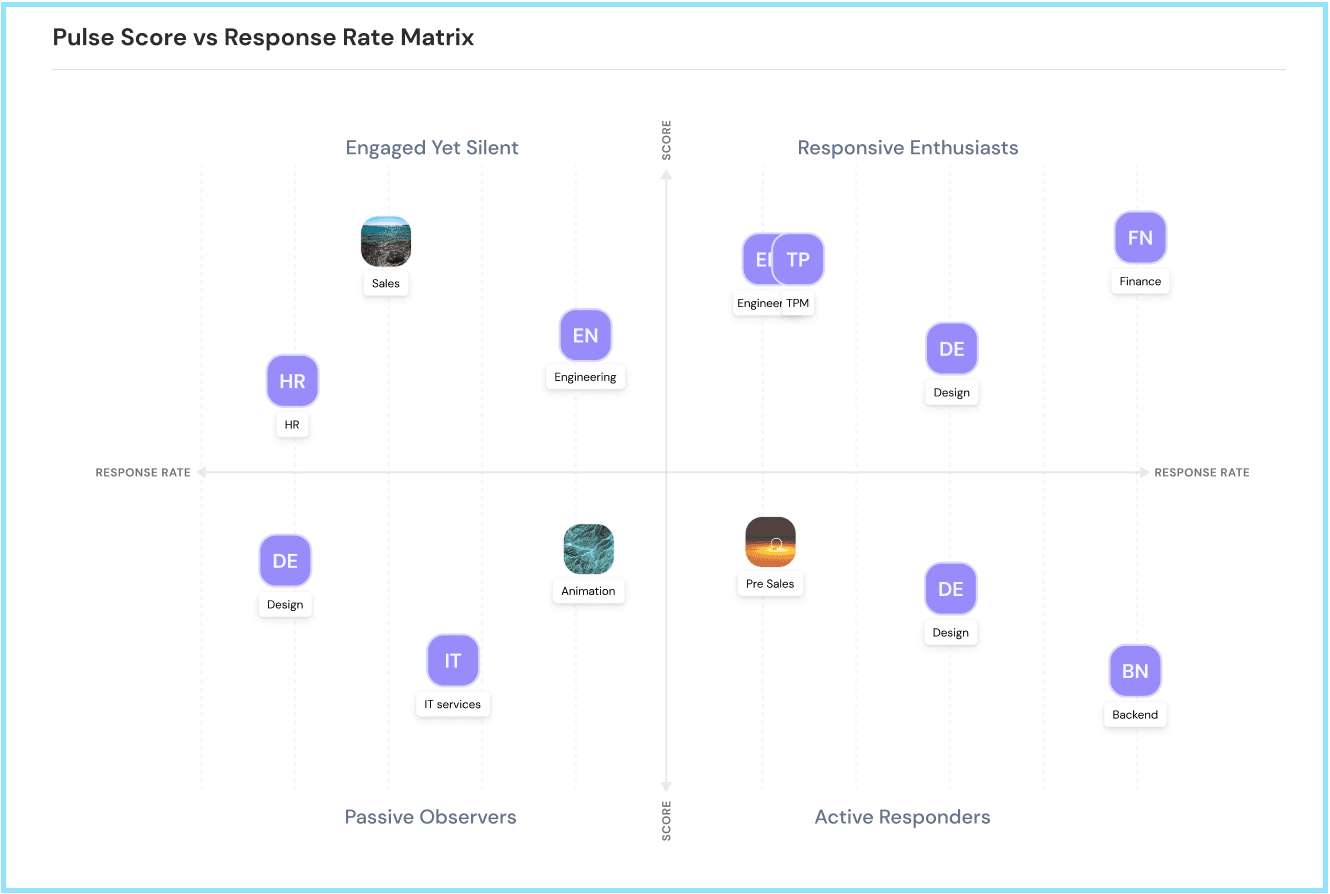Select DE icon in Active Responders quadrant
This screenshot has height=894, width=1330.
tap(950, 589)
